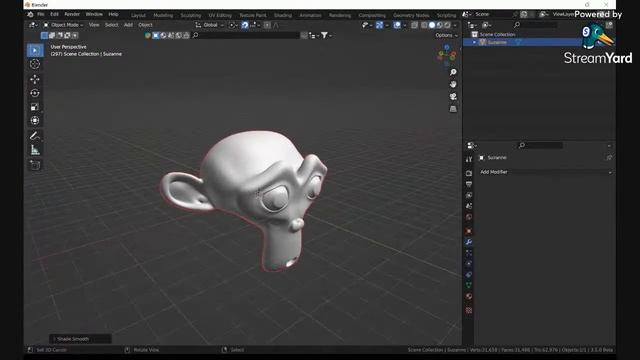Switch to material preview shading
Image resolution: width=640 pixels, height=360 pixels.
click(440, 25)
